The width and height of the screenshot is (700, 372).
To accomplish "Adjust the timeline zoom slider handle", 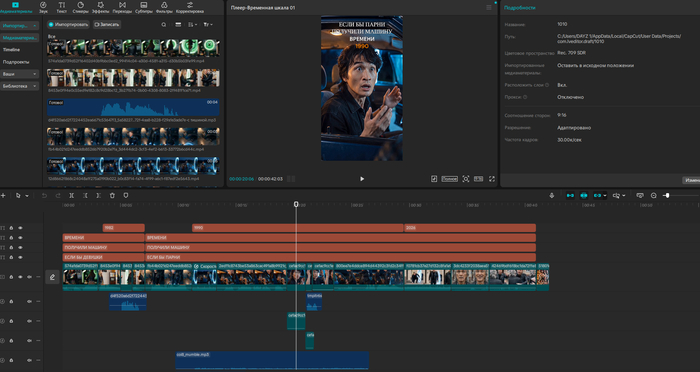I will 667,196.
